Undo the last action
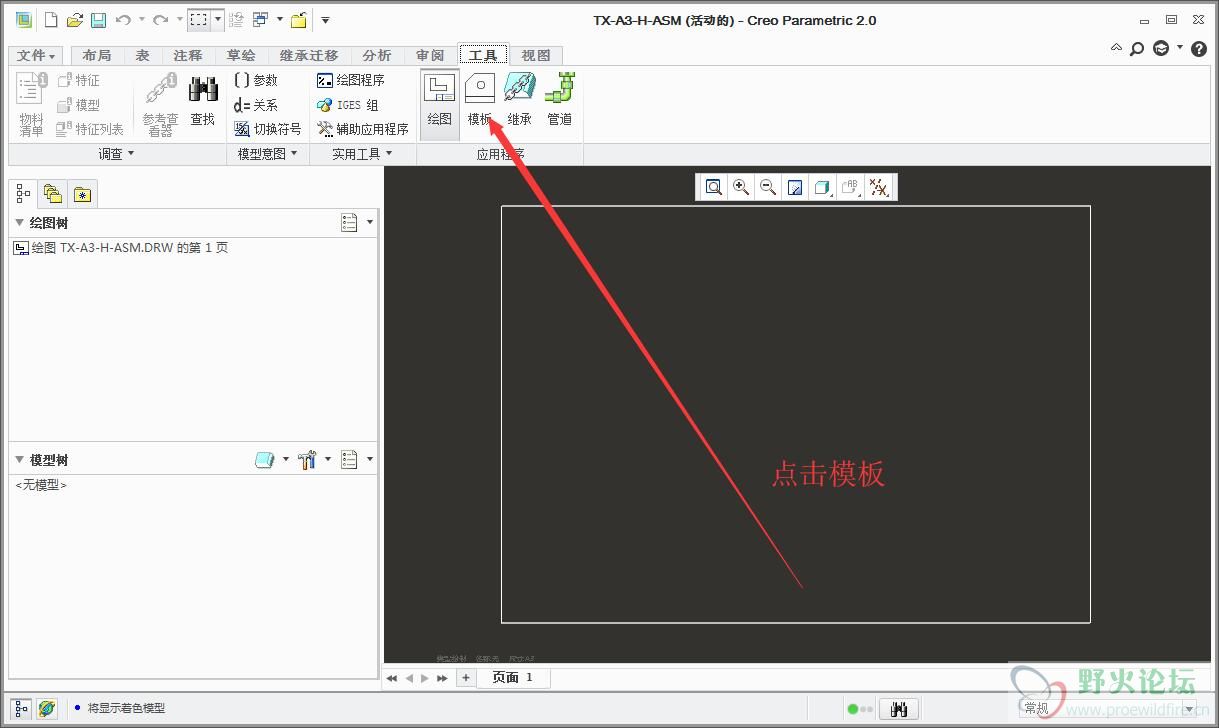The width and height of the screenshot is (1219, 728). coord(123,20)
